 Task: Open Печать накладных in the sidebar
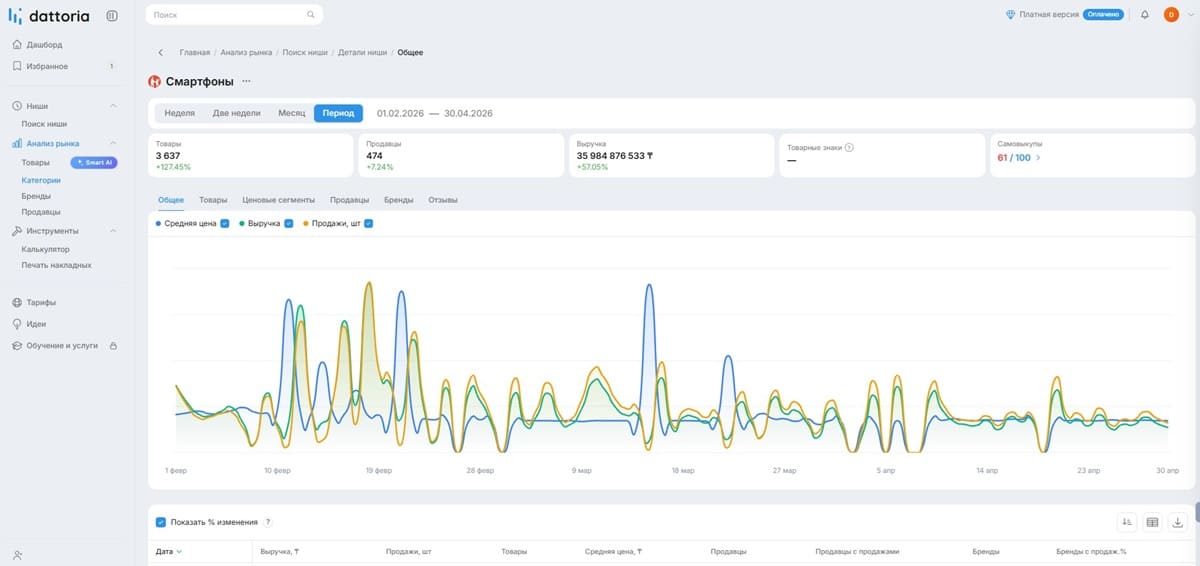(x=57, y=265)
